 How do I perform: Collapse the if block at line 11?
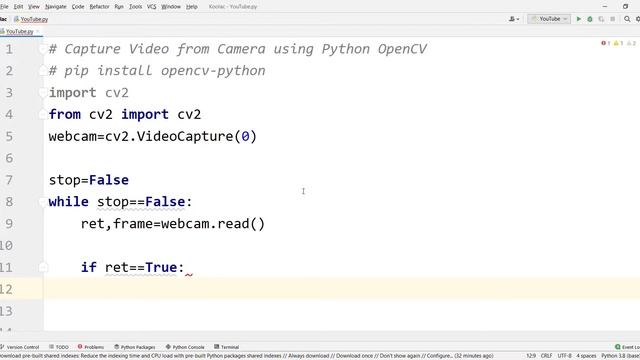43,267
